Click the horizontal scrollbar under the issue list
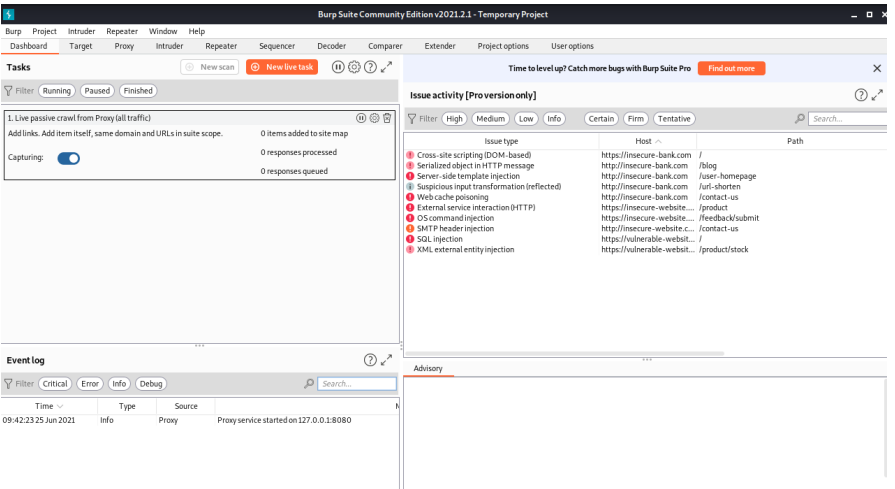The image size is (895, 489). pyautogui.click(x=565, y=354)
